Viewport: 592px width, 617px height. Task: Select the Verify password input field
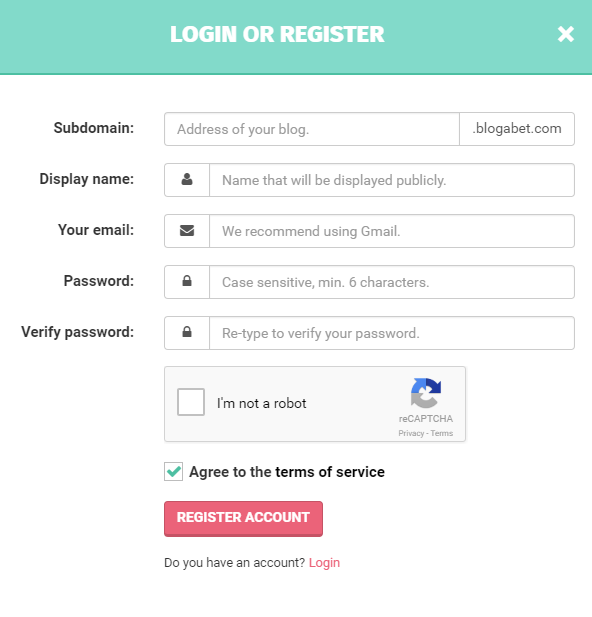click(392, 333)
